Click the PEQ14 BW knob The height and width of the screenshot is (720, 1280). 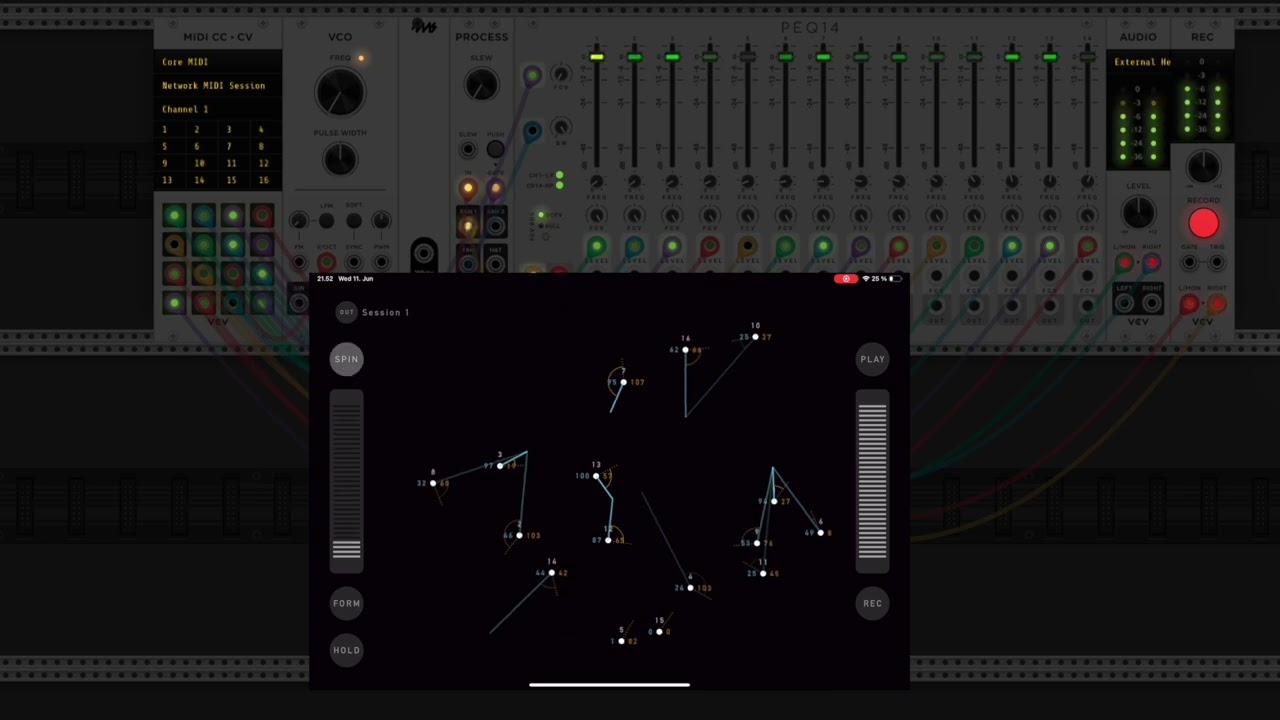pyautogui.click(x=561, y=127)
